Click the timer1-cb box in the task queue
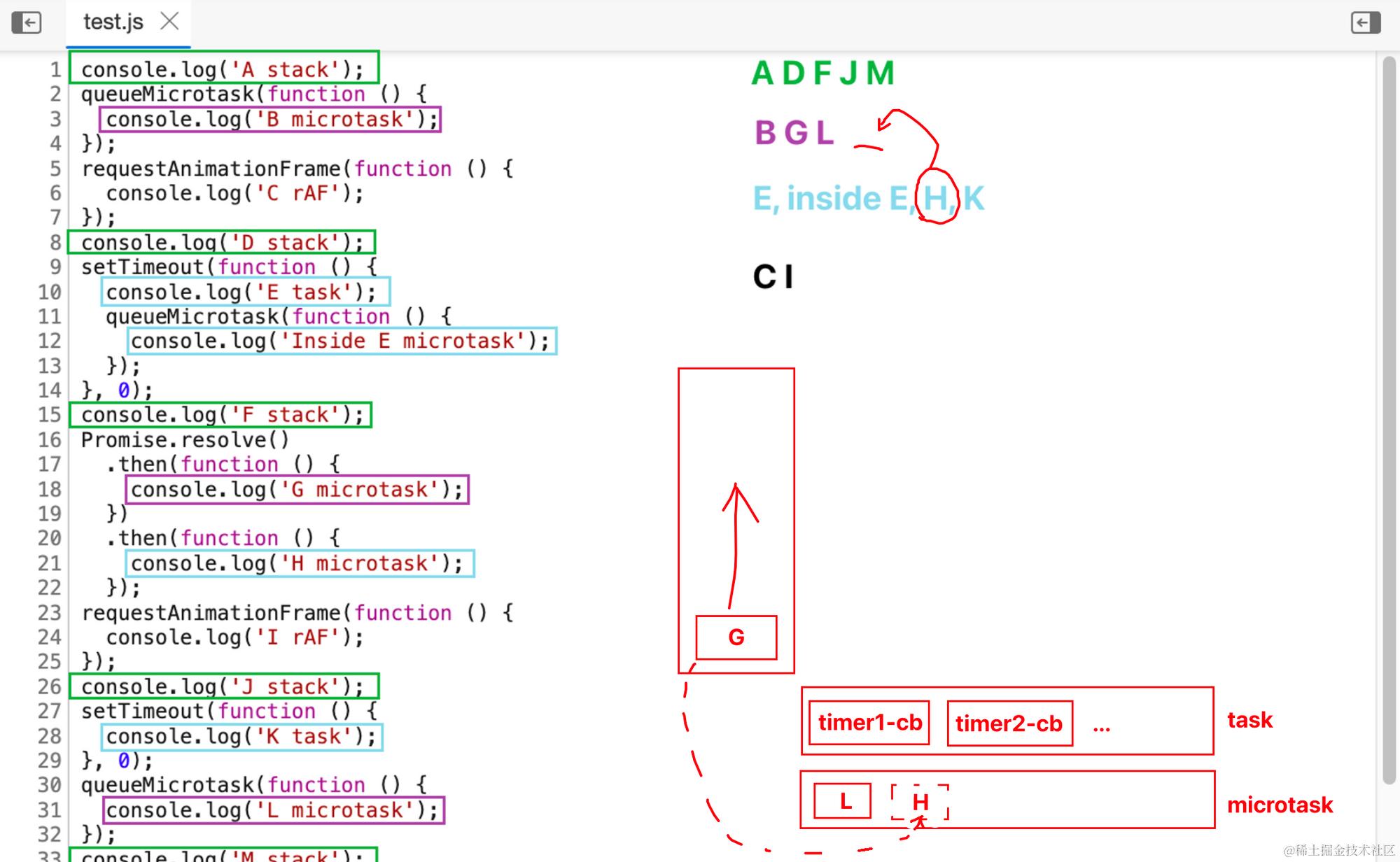 869,723
